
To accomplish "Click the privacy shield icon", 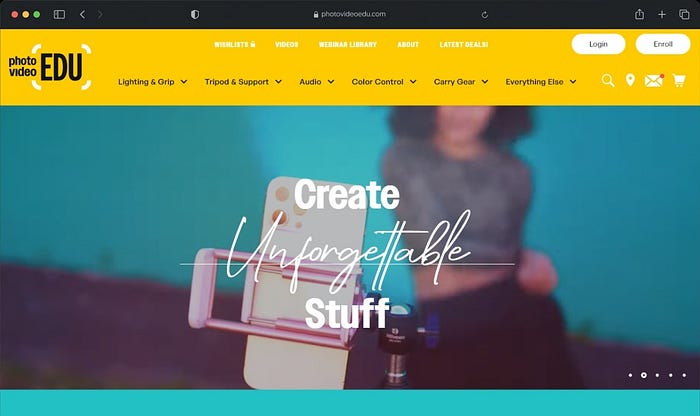I will 195,14.
